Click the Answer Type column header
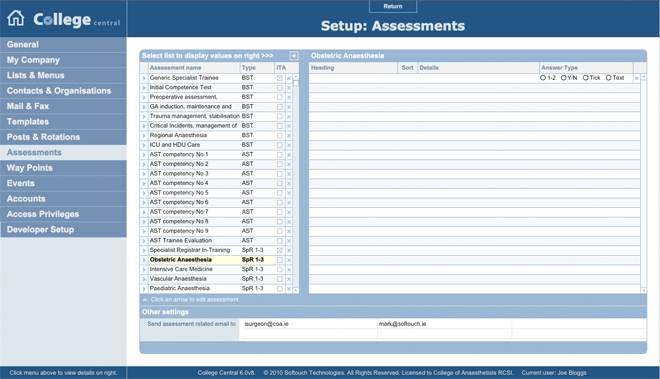The width and height of the screenshot is (660, 379). pos(586,68)
